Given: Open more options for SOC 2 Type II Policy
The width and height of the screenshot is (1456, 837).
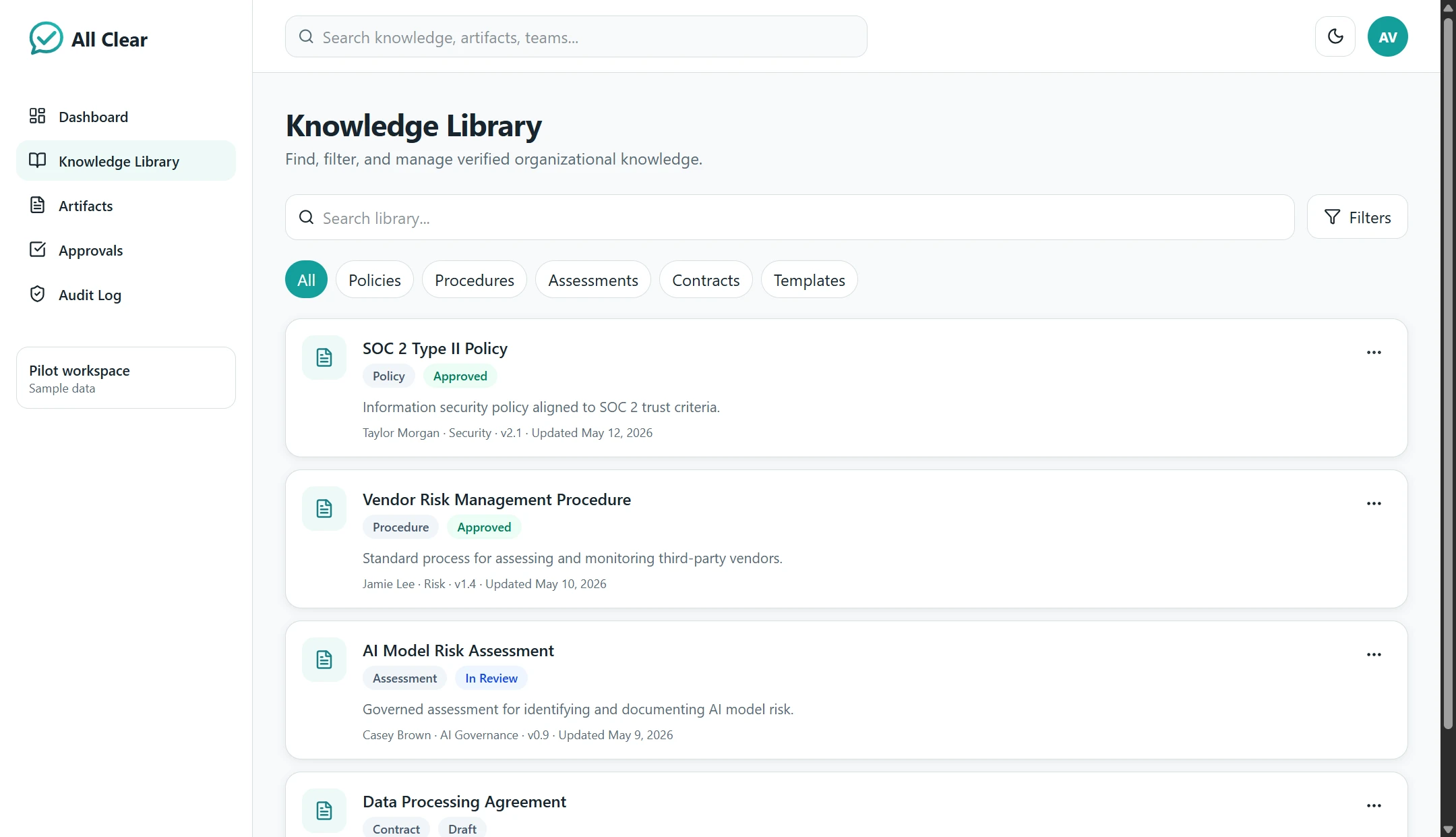Looking at the screenshot, I should coord(1374,353).
